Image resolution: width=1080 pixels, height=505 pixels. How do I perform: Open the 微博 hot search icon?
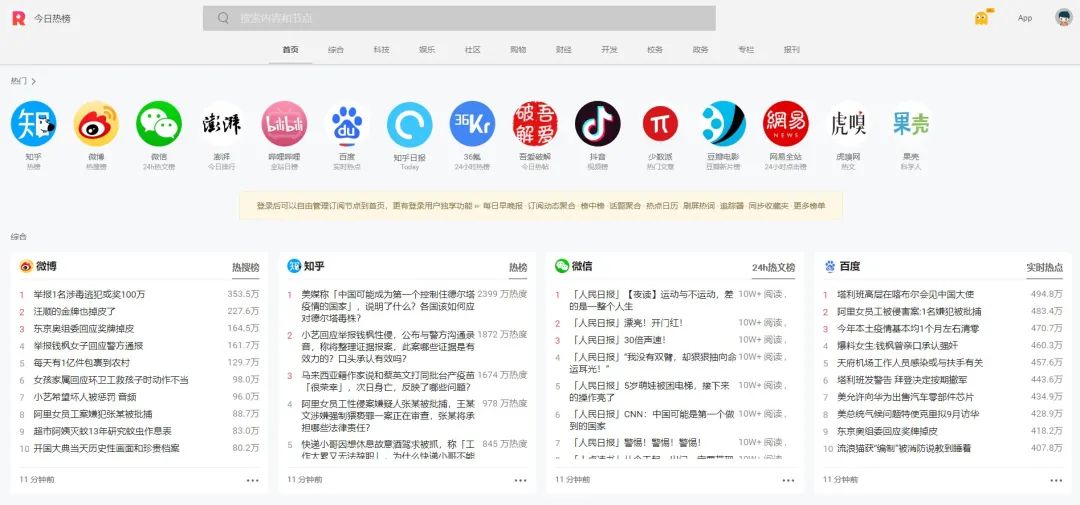point(96,124)
